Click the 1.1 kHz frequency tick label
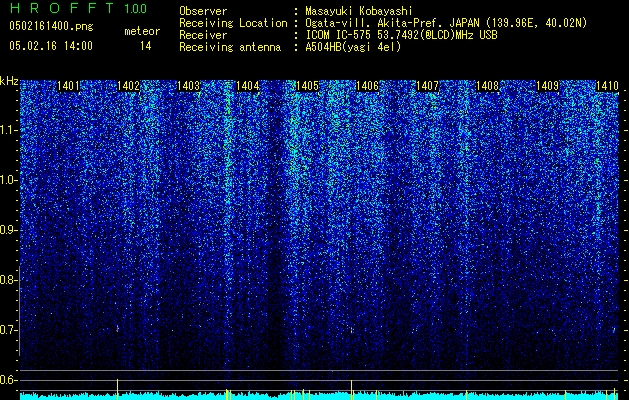 click(8, 130)
